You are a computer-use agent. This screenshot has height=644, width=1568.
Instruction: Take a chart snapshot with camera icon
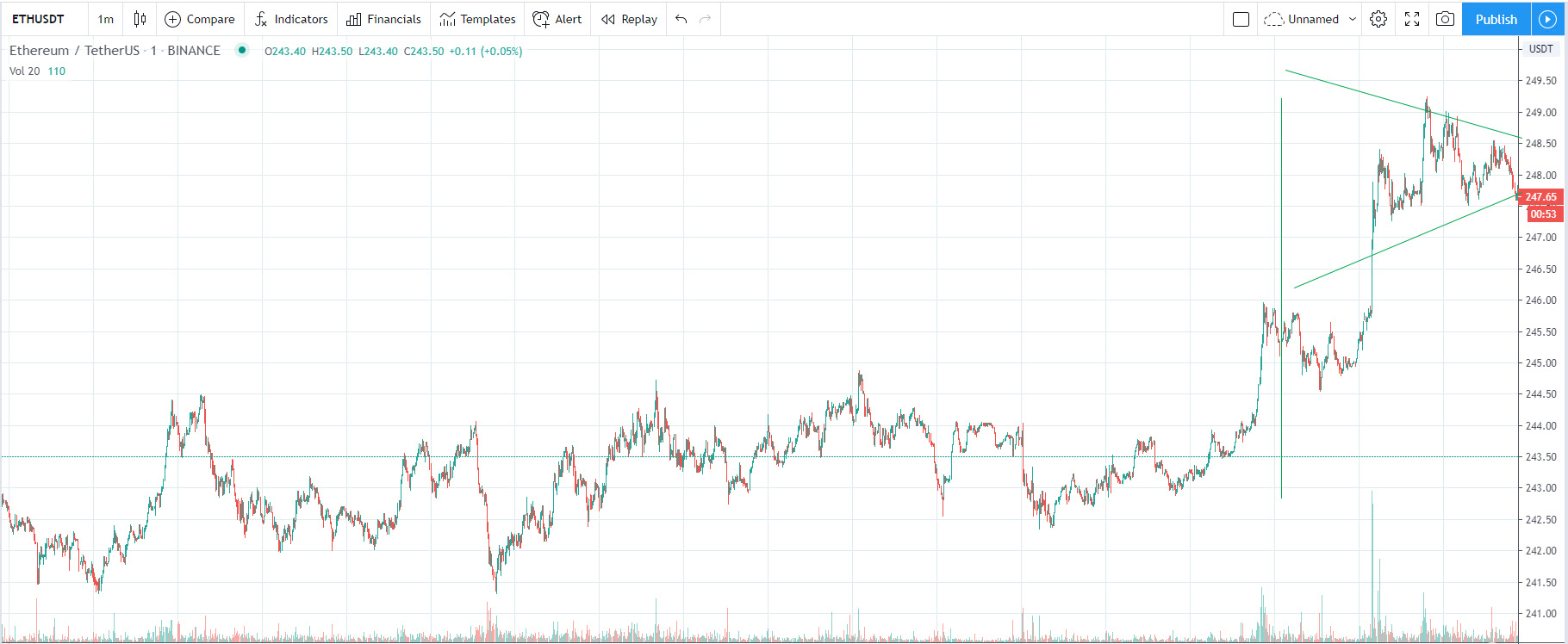tap(1446, 19)
